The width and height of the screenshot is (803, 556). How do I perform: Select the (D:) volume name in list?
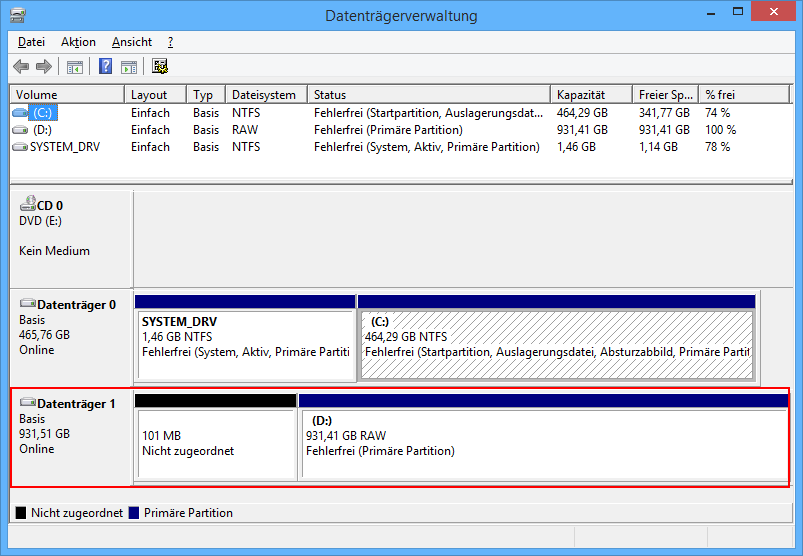tap(43, 130)
